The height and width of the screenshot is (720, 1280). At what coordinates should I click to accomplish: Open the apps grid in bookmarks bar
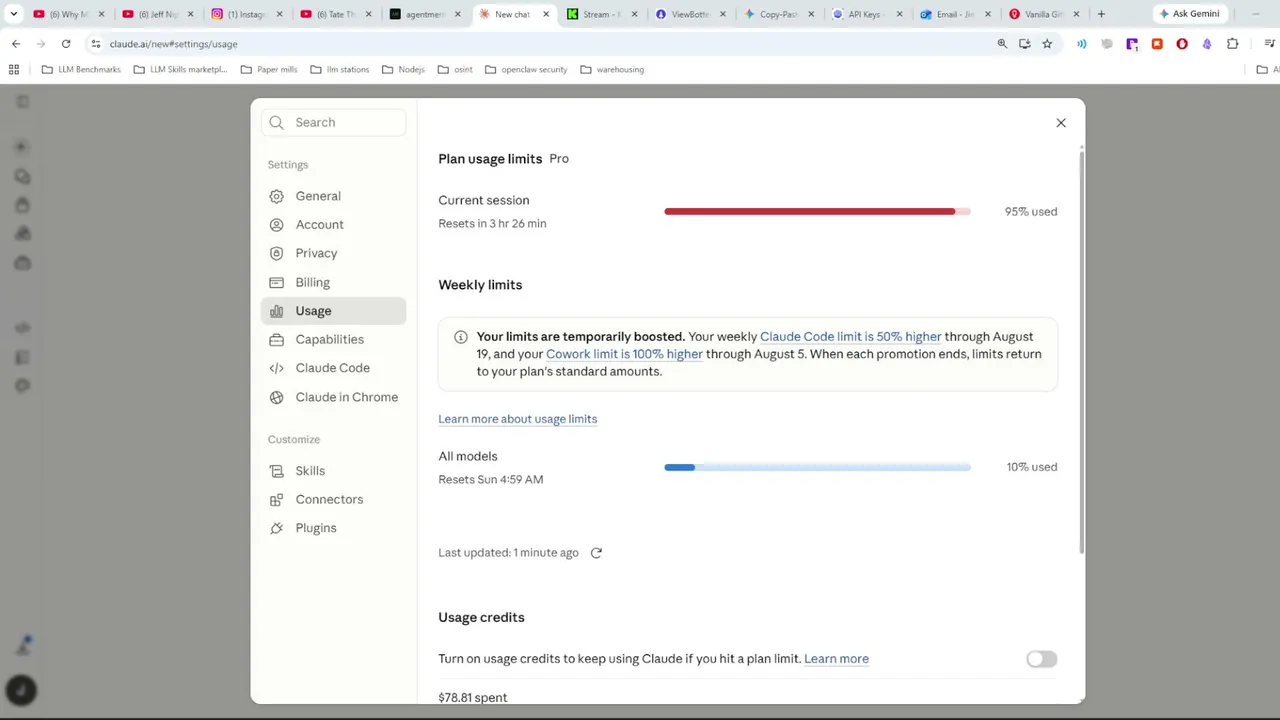tap(14, 70)
